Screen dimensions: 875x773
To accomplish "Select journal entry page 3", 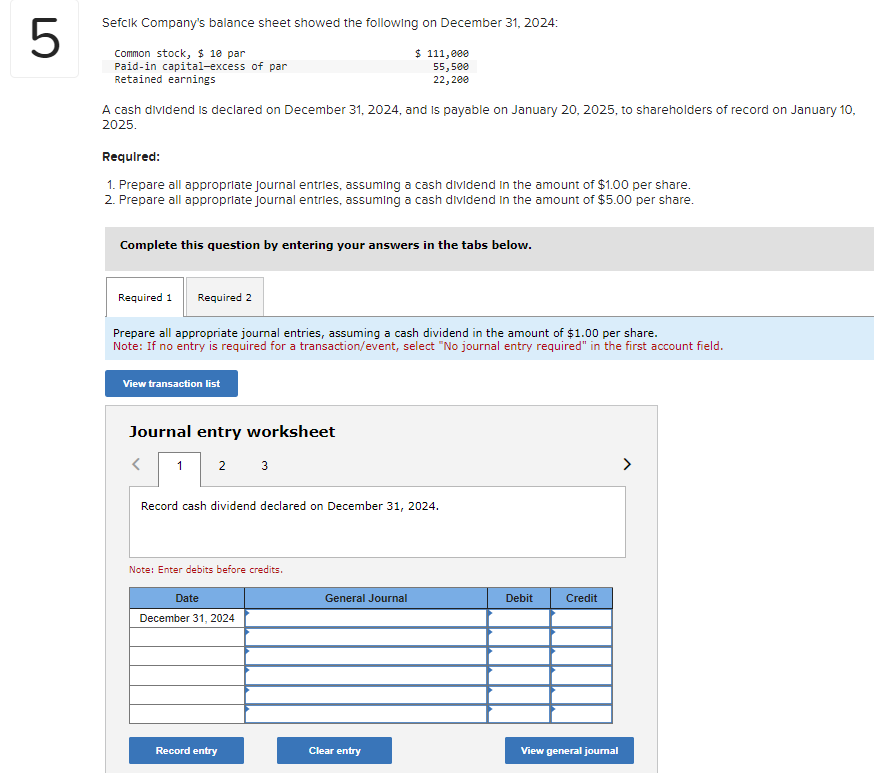I will [264, 466].
